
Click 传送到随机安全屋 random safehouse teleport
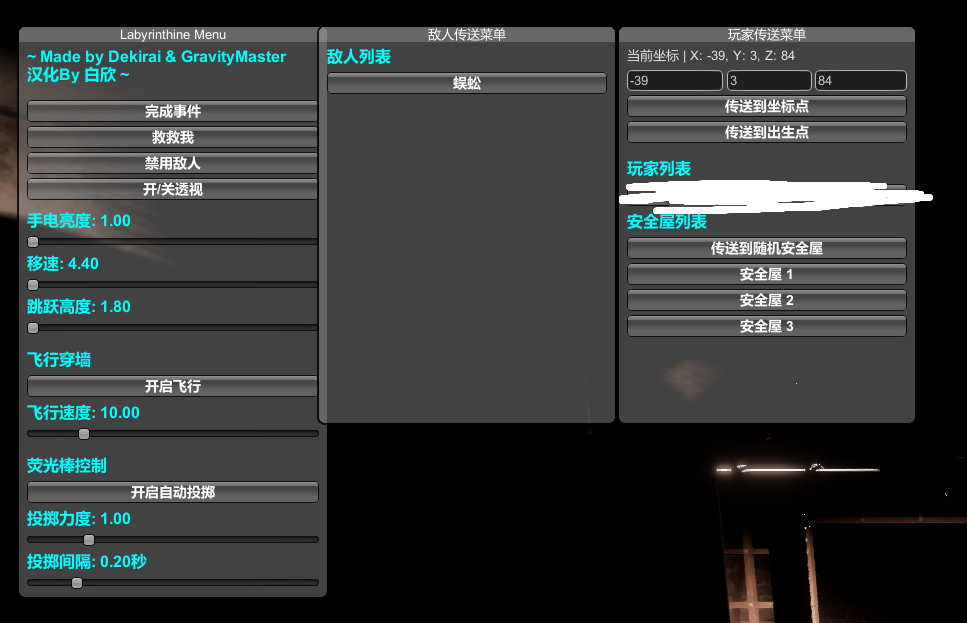(766, 248)
